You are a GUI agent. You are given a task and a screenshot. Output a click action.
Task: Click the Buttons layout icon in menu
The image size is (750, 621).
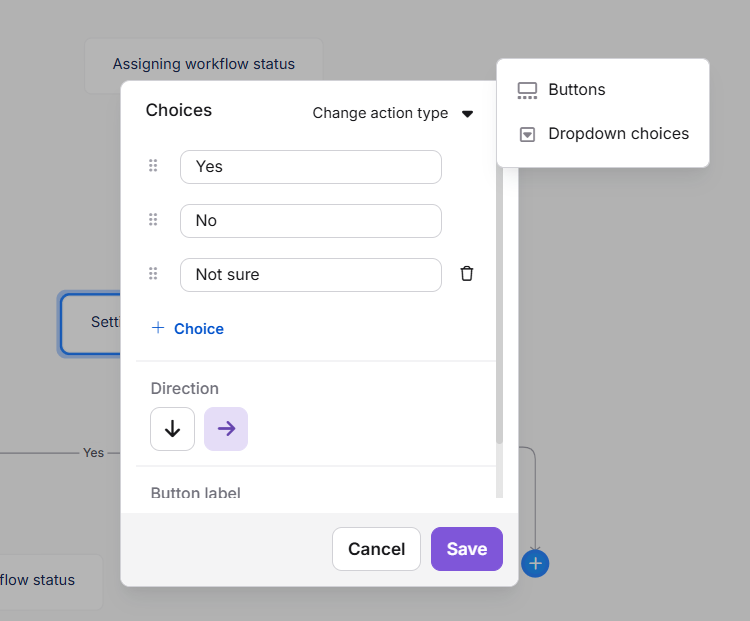(x=527, y=90)
